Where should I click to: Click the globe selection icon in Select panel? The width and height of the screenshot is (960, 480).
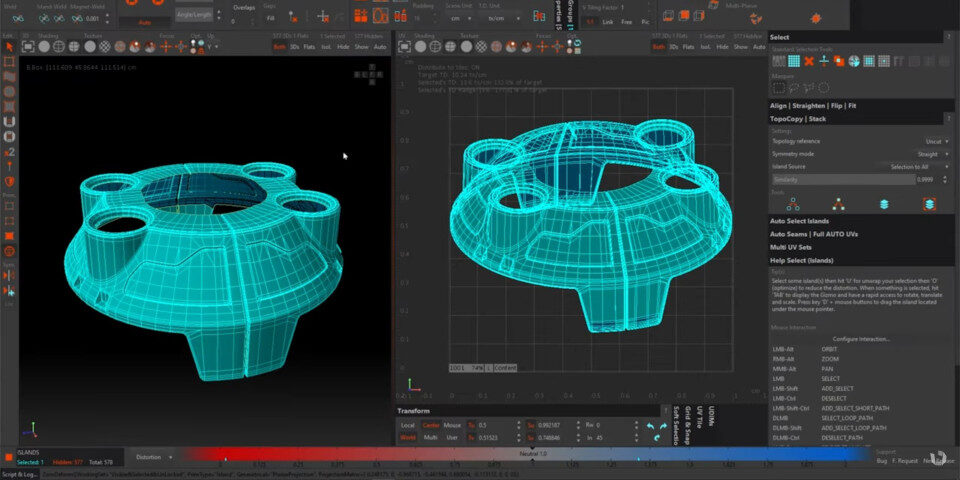[x=853, y=61]
